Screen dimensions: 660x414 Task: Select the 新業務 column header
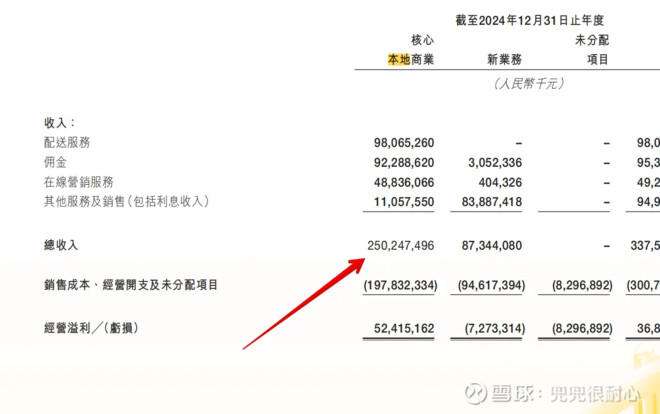(x=504, y=59)
